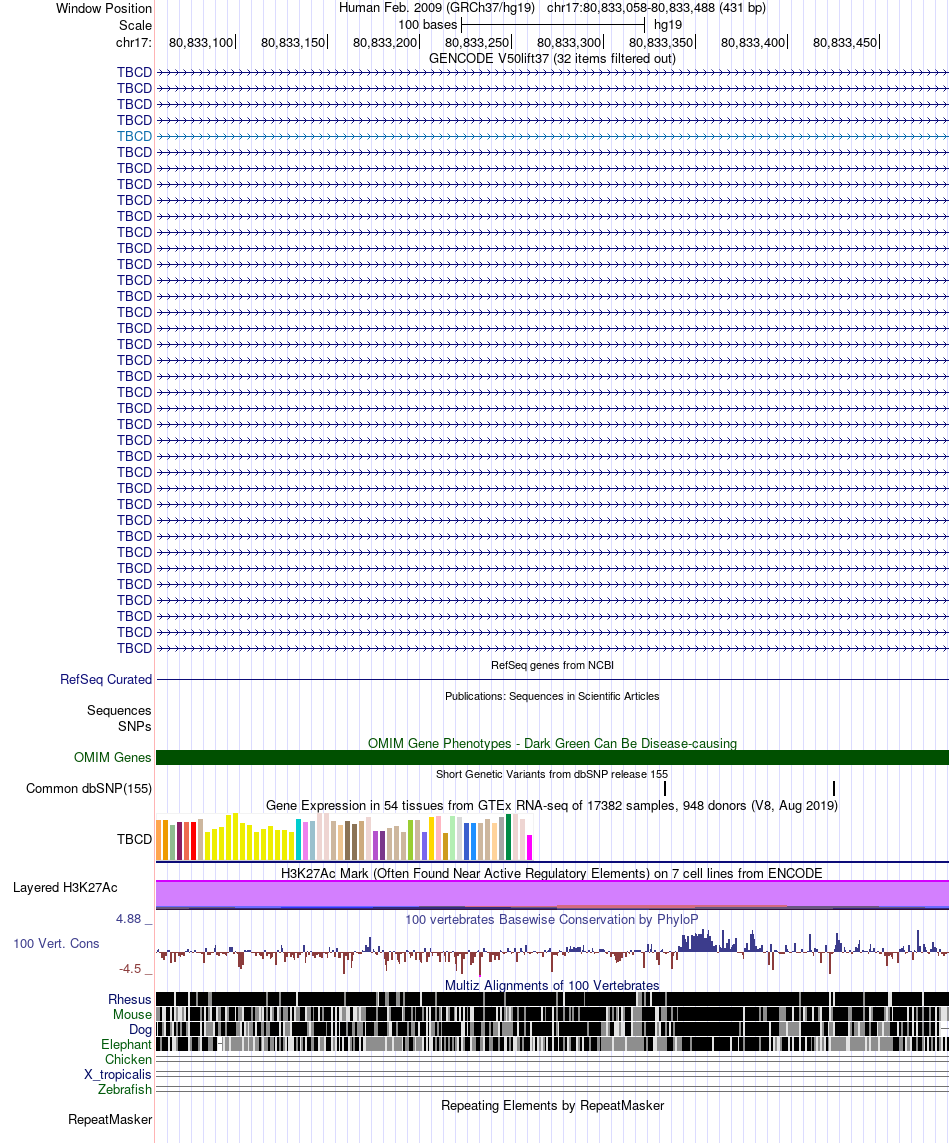
Task: Click the dark green bar in GTEx chart
Action: click(508, 838)
